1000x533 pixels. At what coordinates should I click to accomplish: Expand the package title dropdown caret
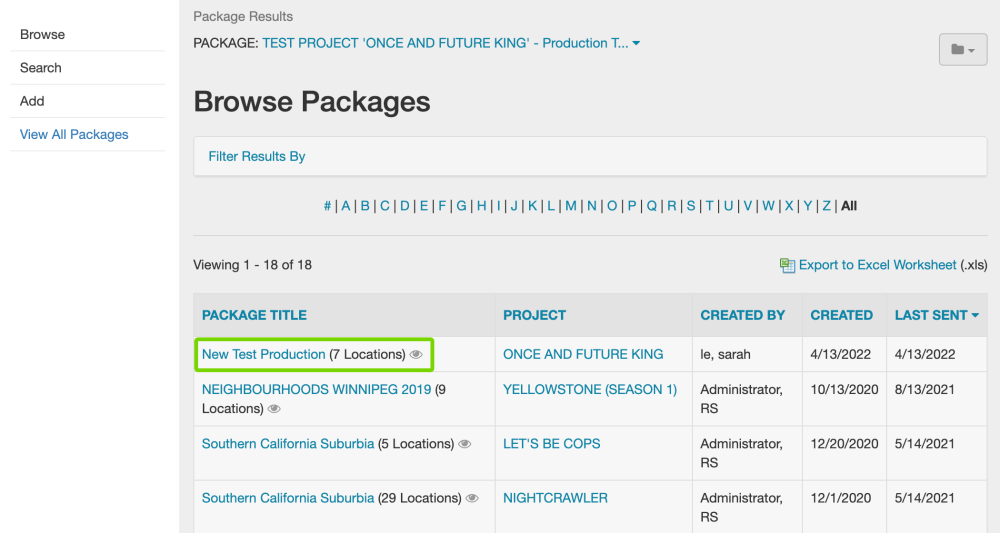(x=636, y=44)
